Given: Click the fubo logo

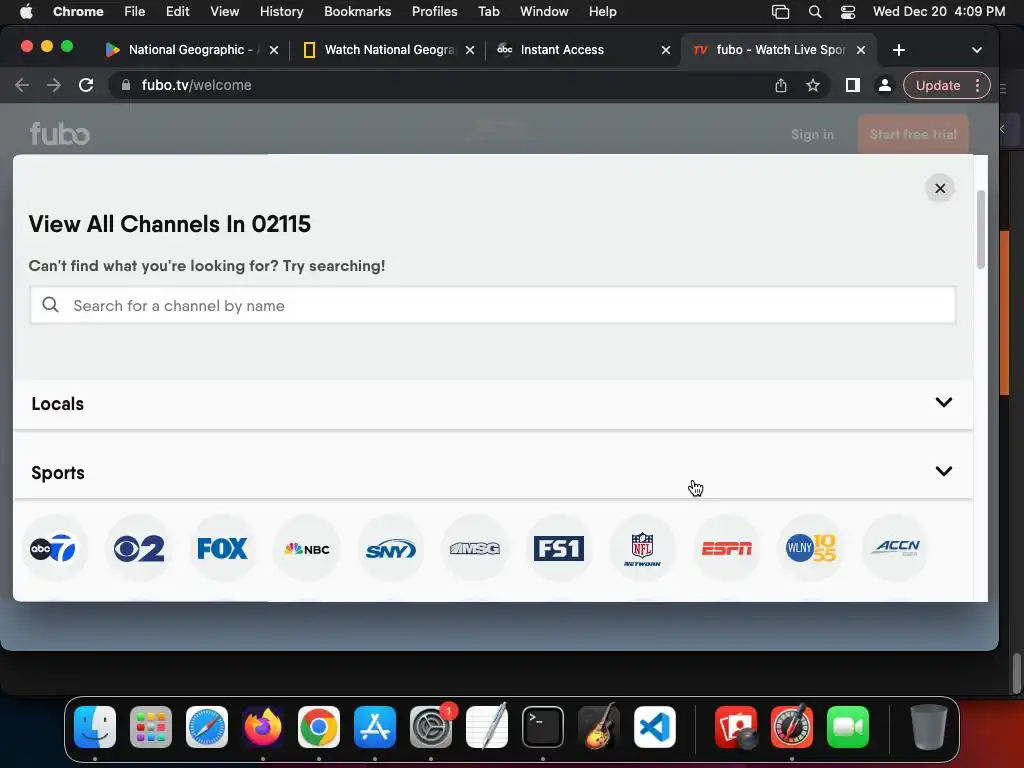Looking at the screenshot, I should tap(59, 133).
